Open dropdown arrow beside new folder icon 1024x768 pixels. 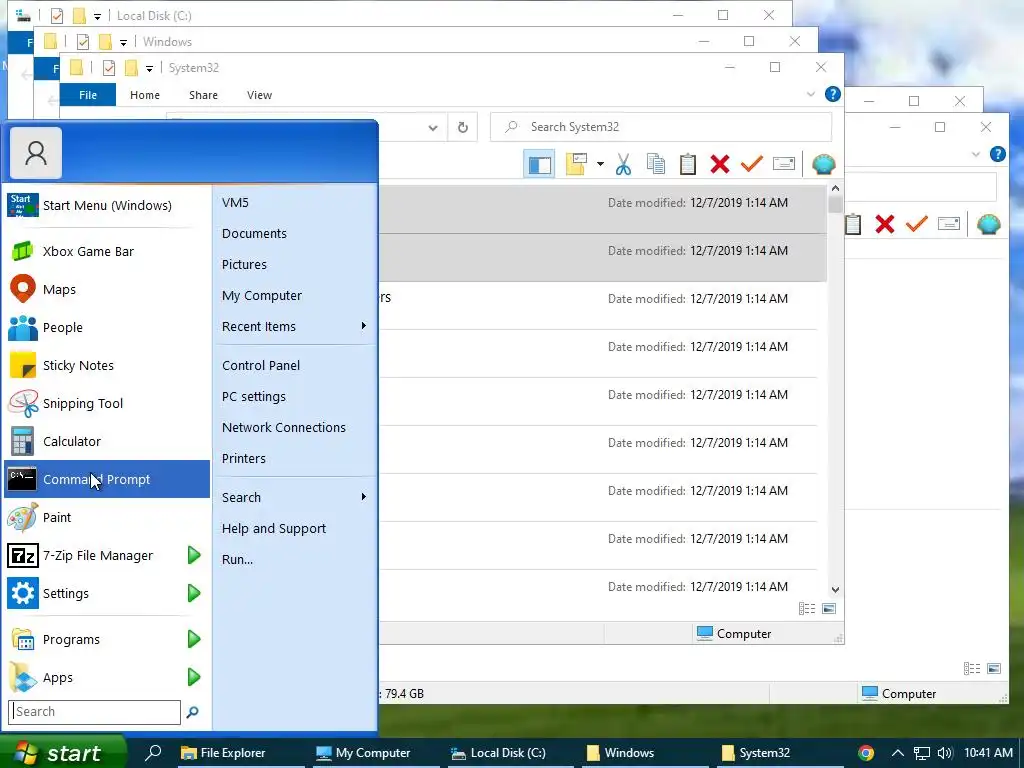pos(600,164)
